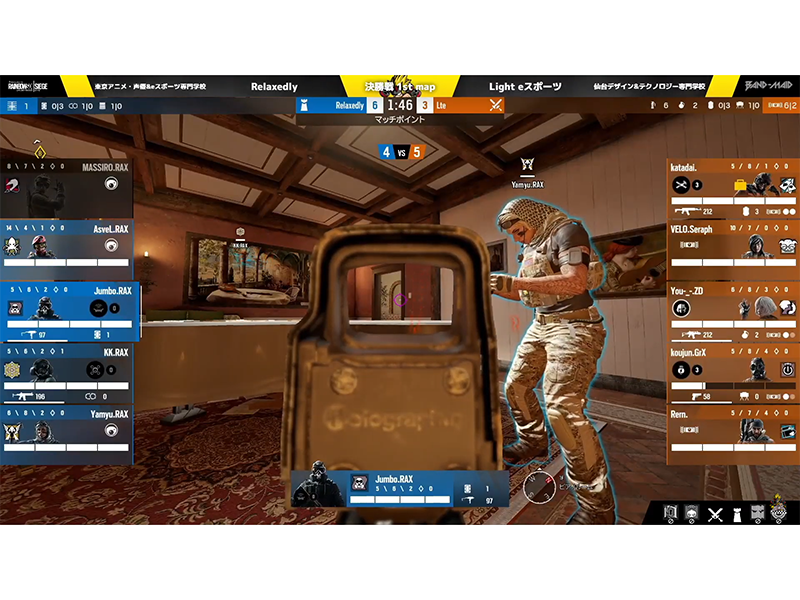Click AsveL.RAX's eye camera gadget icon
Image resolution: width=800 pixels, height=600 pixels.
click(x=111, y=245)
